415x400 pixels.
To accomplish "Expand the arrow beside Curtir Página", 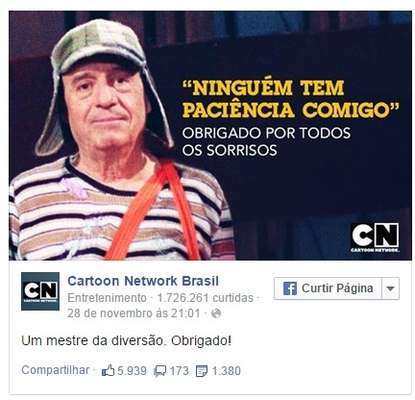I will click(390, 288).
